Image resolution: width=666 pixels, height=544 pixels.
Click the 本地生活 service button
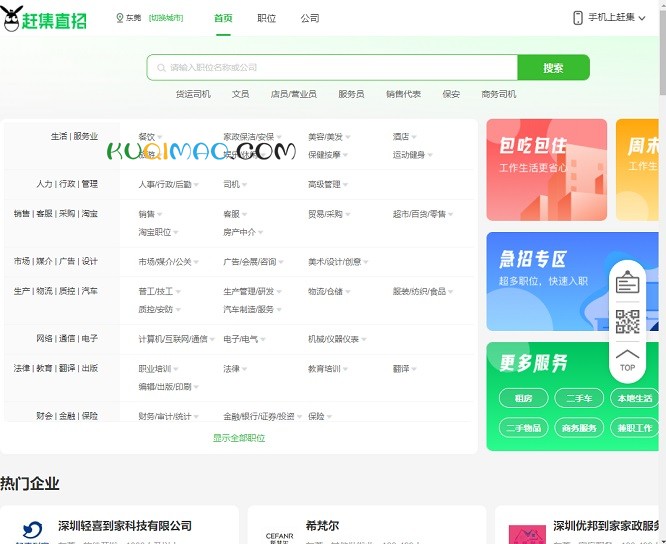pyautogui.click(x=635, y=398)
